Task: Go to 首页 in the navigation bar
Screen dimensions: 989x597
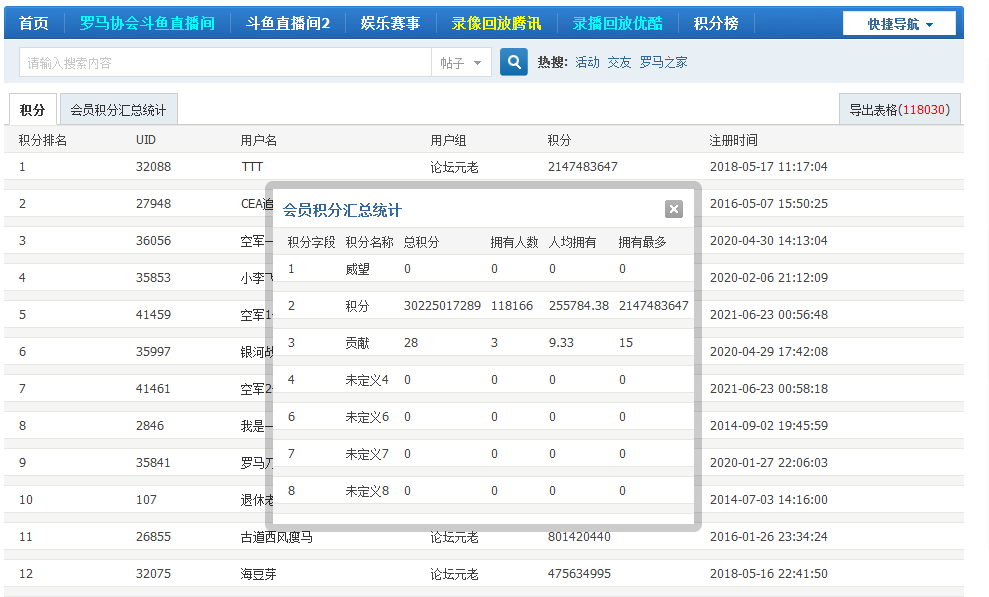Action: [34, 23]
